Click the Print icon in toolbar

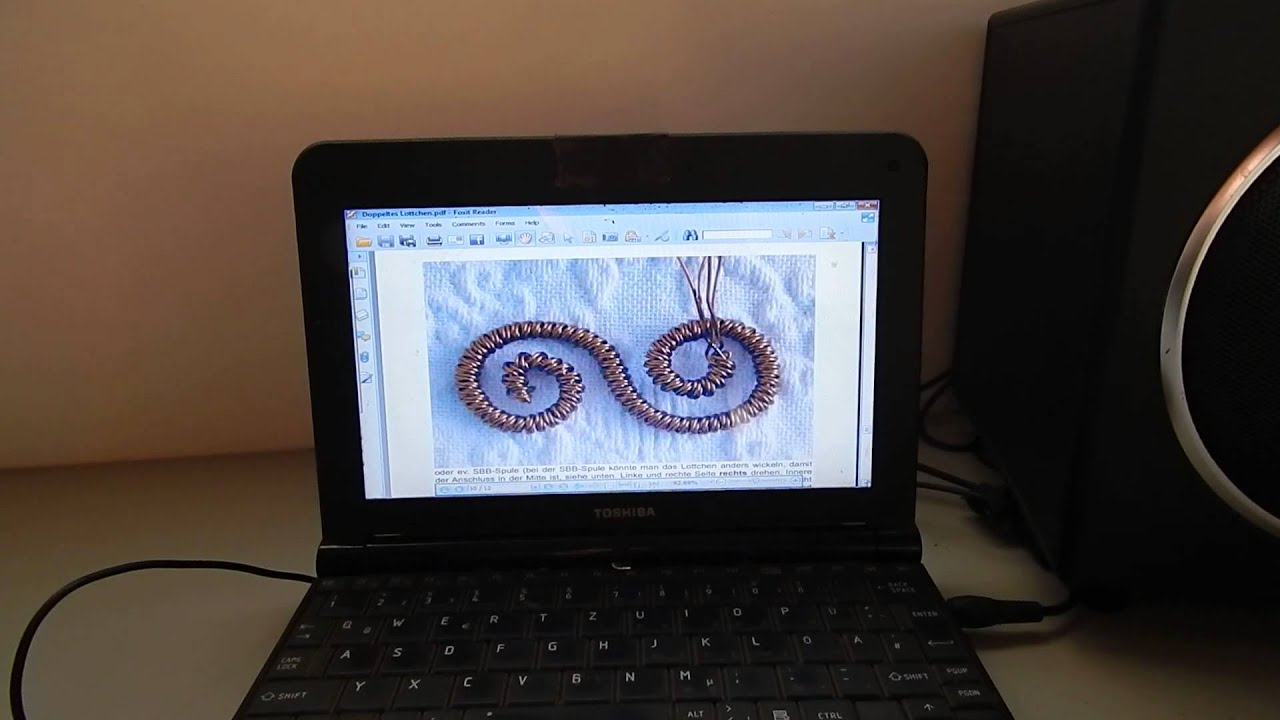coord(434,240)
